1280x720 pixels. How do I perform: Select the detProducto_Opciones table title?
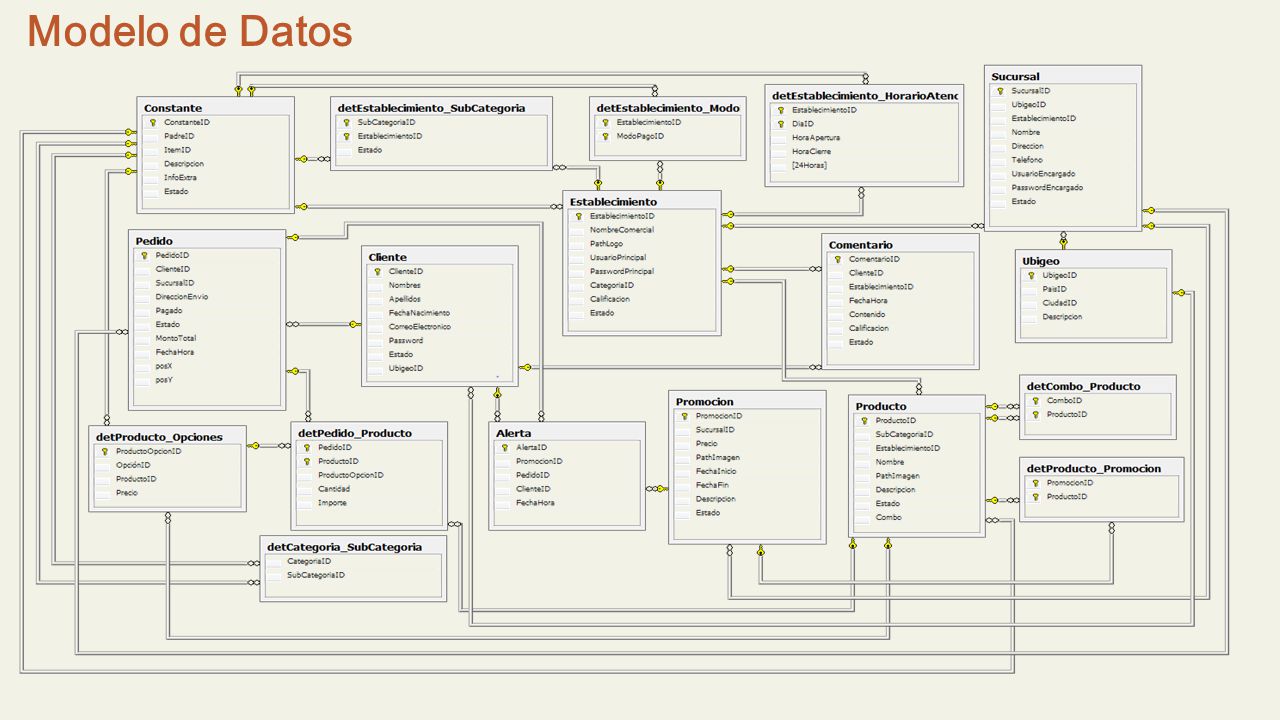pyautogui.click(x=158, y=437)
